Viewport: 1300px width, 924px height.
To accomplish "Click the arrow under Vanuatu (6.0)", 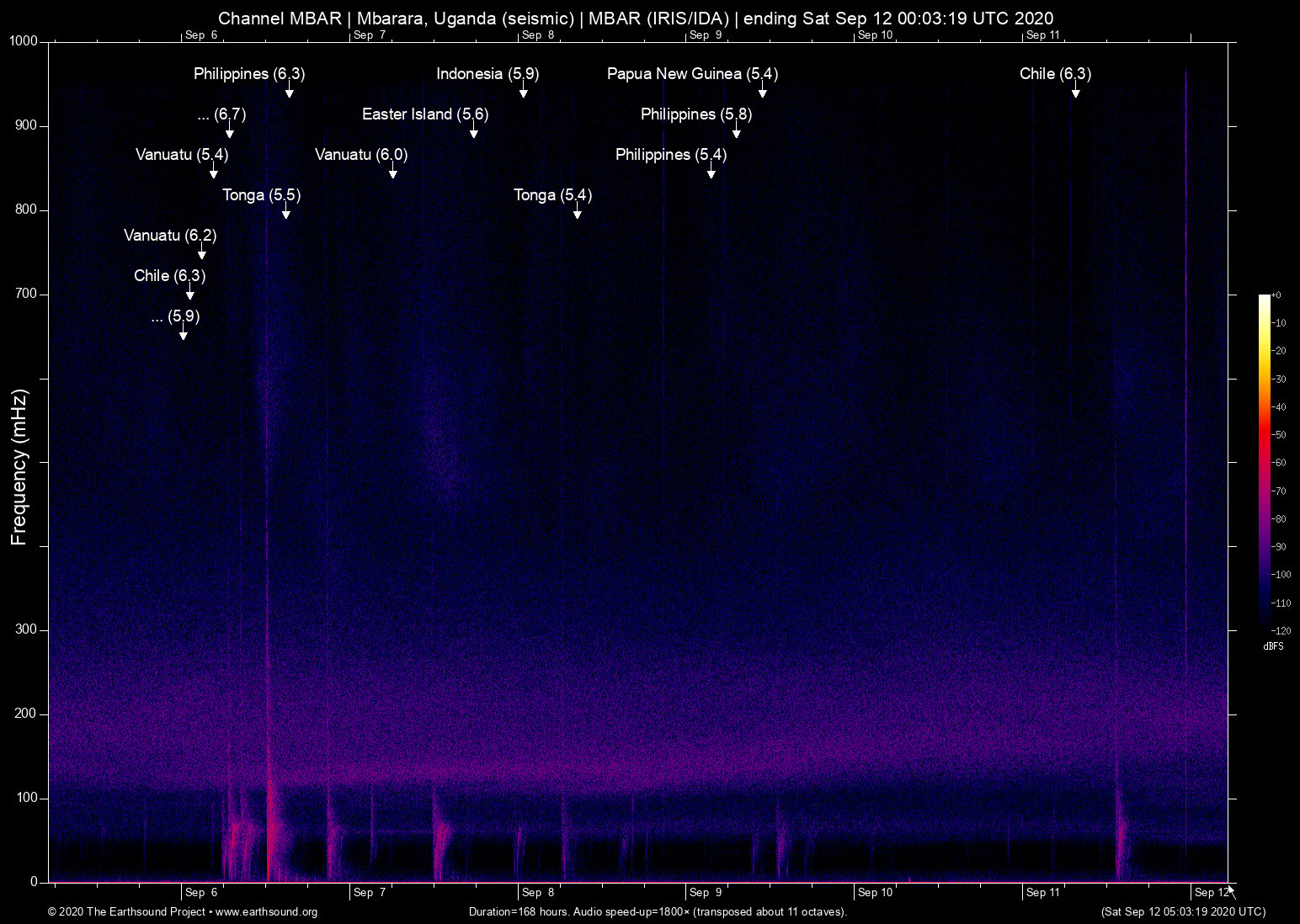I will (x=392, y=172).
